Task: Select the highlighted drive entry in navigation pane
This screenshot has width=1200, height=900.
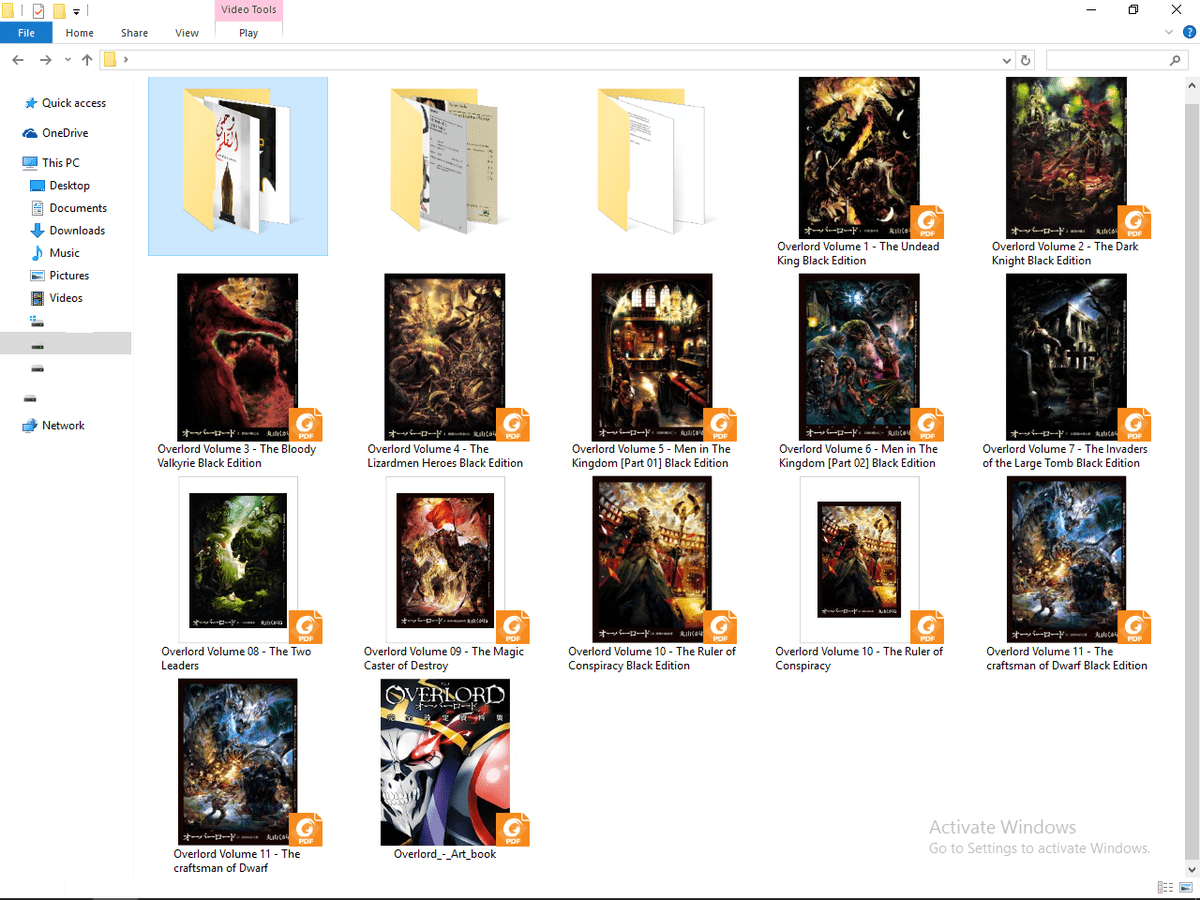Action: coord(65,343)
